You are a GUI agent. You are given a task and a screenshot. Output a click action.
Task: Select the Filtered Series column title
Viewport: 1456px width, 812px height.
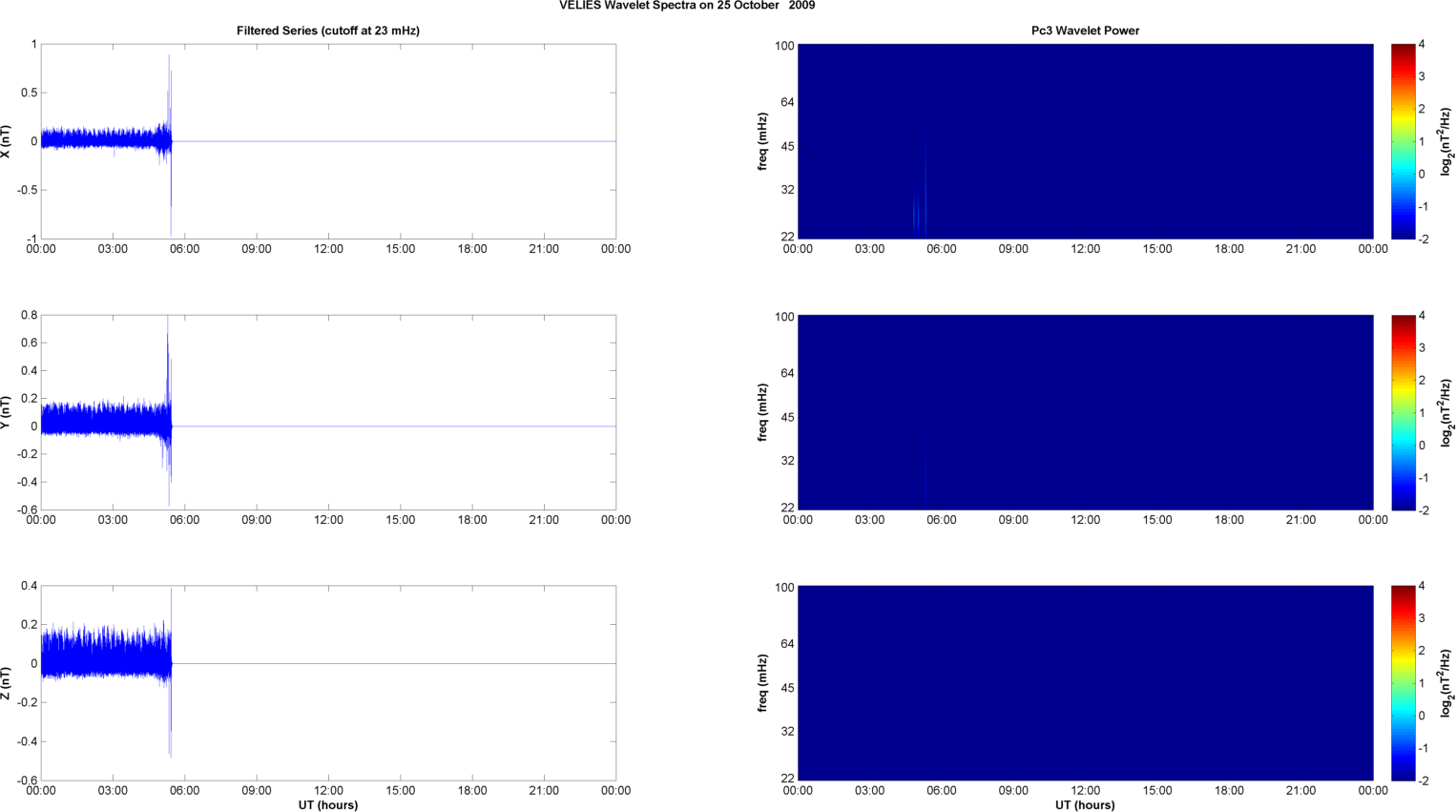click(x=328, y=31)
